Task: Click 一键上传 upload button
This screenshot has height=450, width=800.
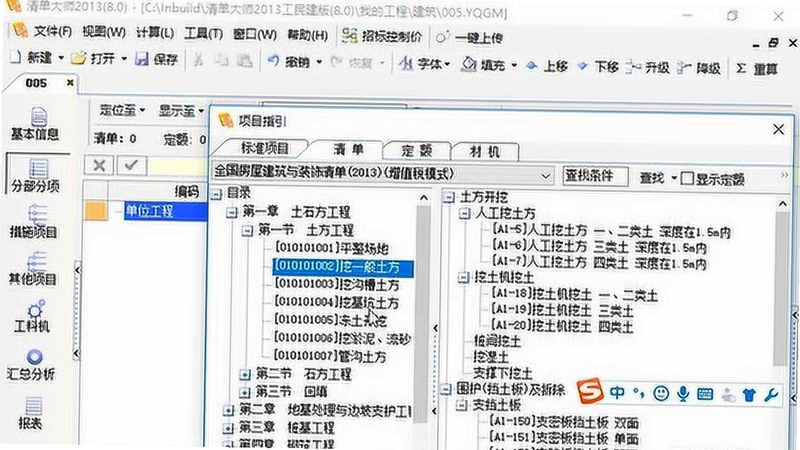Action: pos(470,38)
